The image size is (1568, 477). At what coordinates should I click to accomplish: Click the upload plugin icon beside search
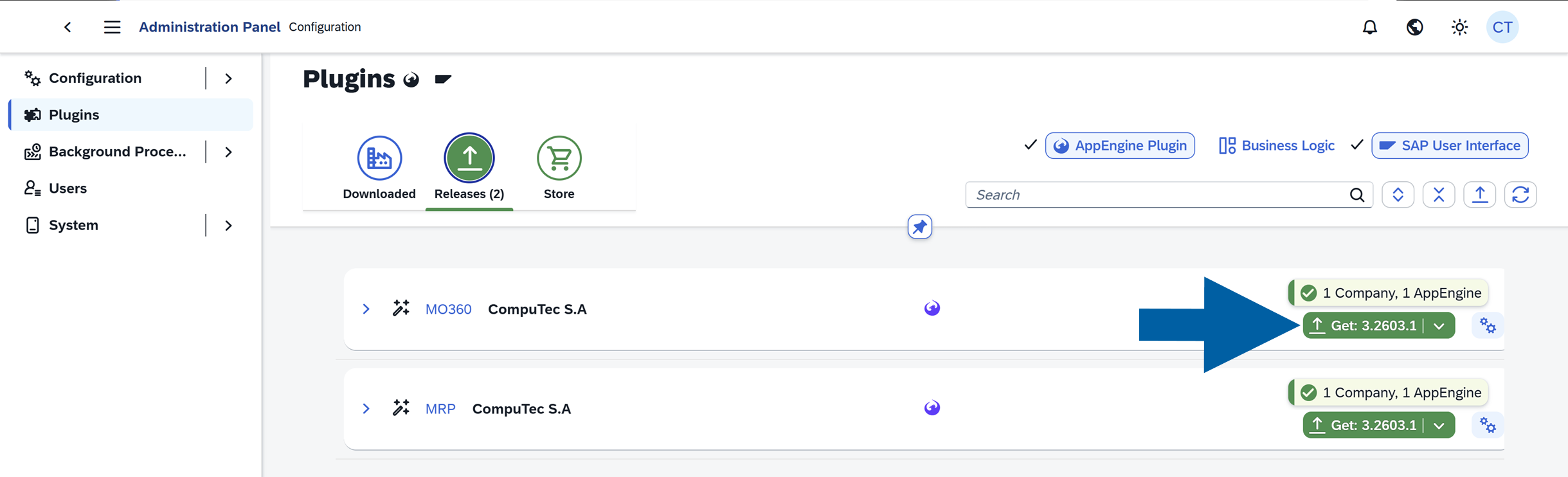[1479, 195]
